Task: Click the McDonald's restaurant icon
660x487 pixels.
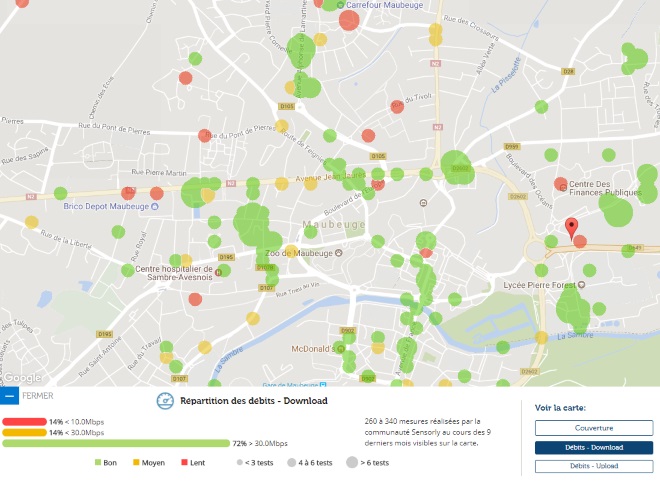Action: point(339,349)
